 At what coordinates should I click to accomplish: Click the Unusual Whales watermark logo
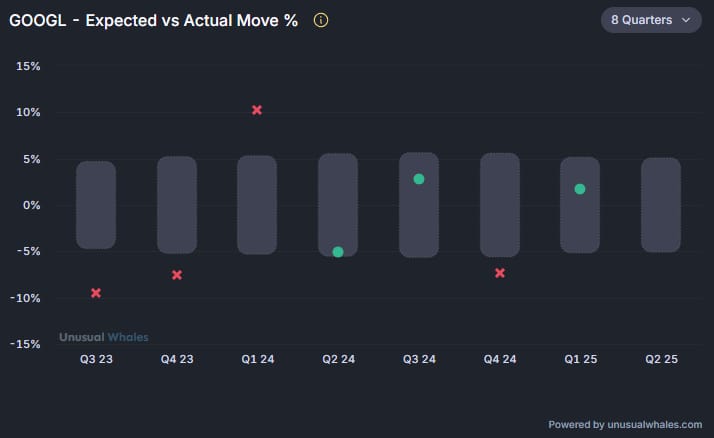coord(104,337)
